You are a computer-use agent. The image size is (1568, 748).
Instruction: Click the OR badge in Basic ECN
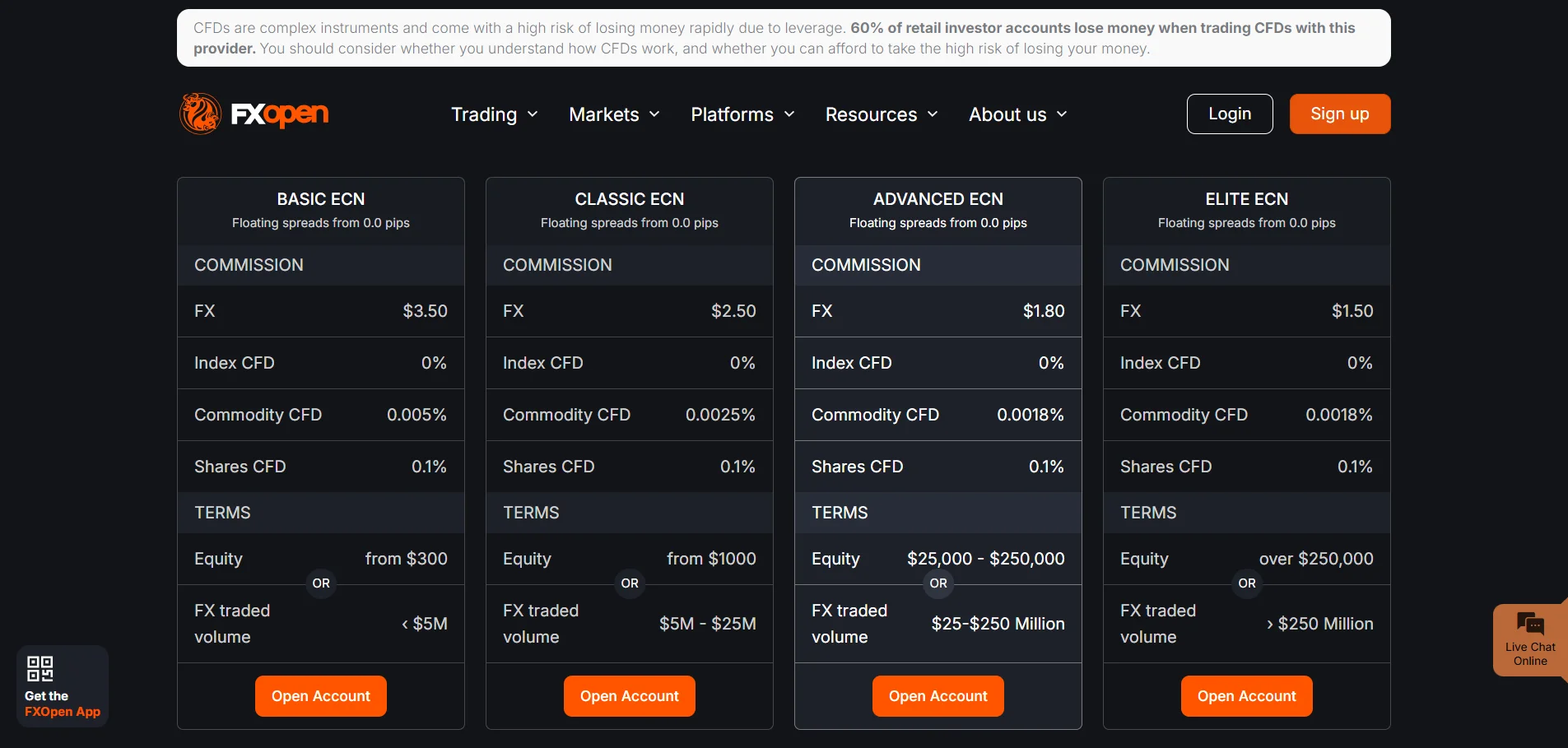[321, 583]
